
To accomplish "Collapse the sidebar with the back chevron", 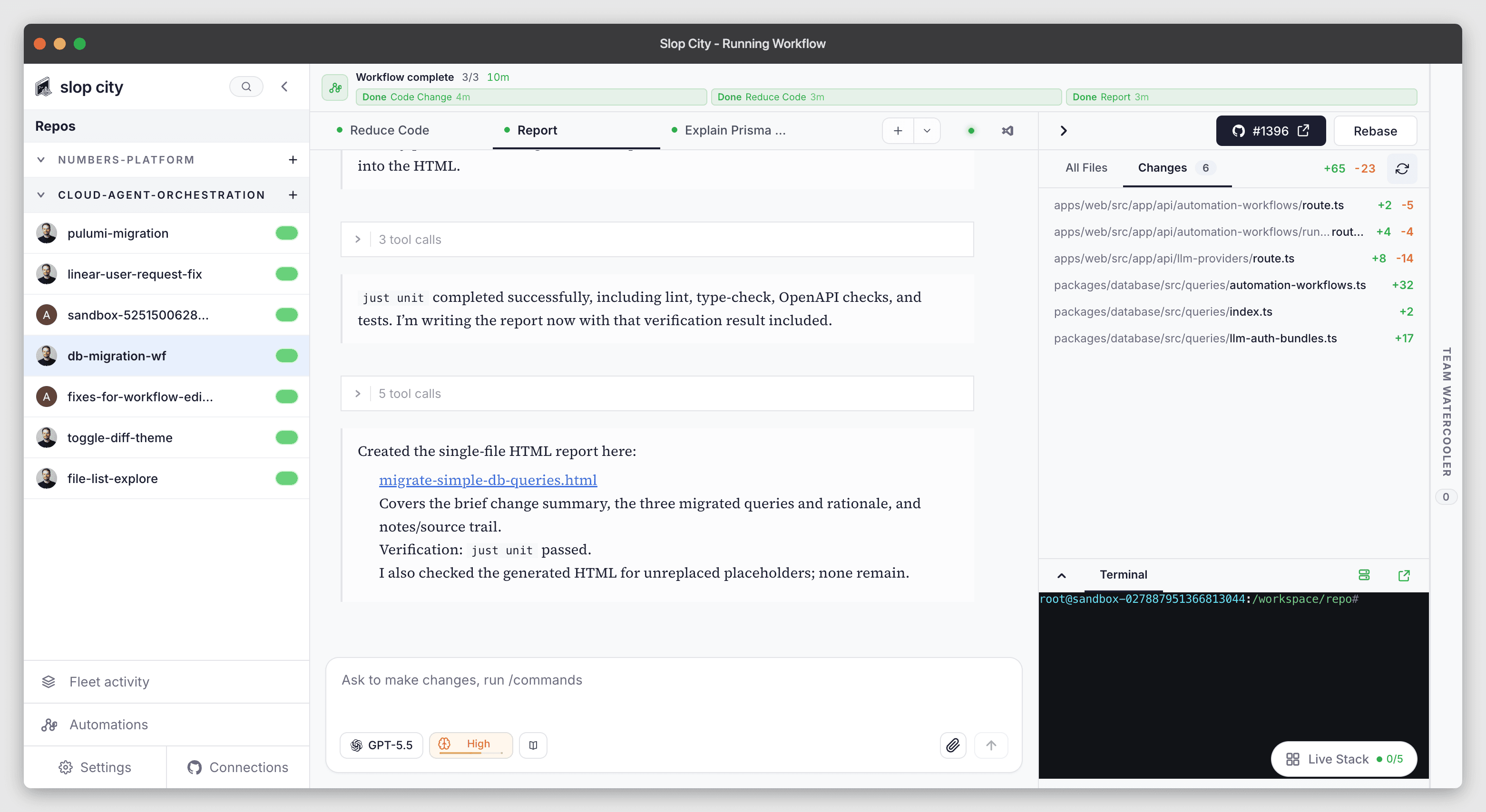I will click(284, 87).
